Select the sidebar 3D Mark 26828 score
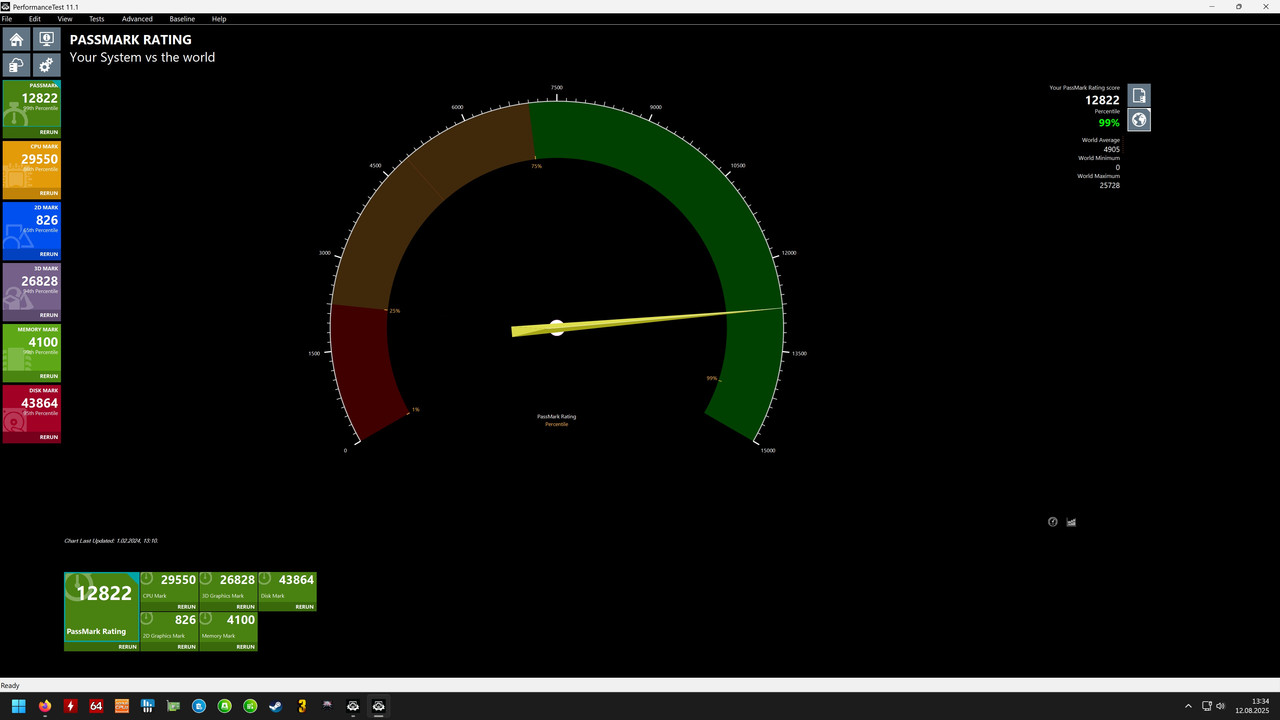Screen dimensions: 1280x720 [x=39, y=281]
